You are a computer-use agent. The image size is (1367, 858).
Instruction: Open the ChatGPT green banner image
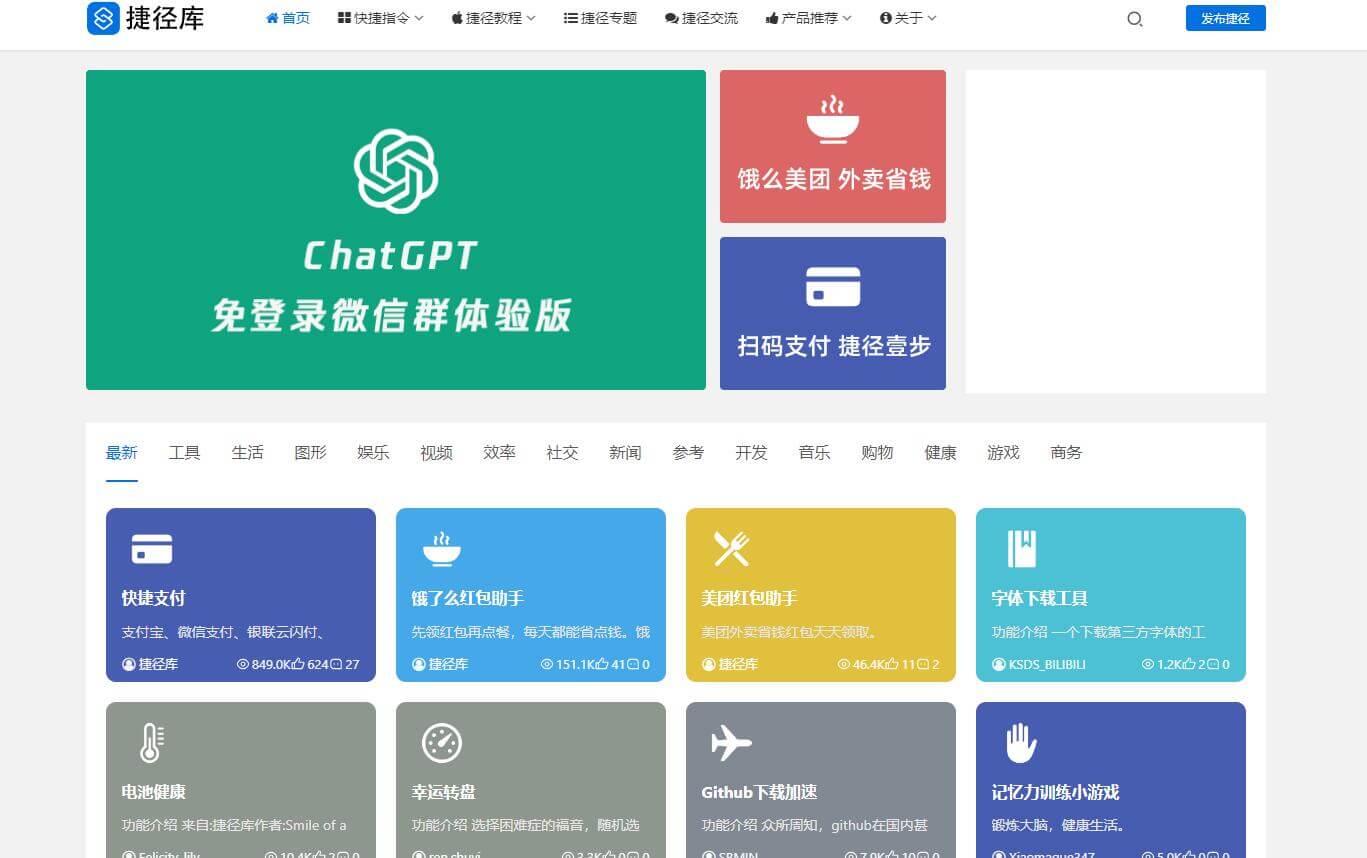click(395, 230)
